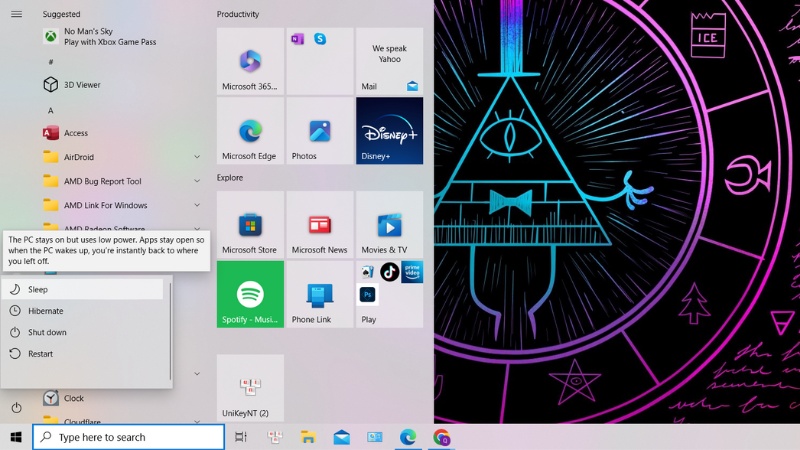Click the Productivity group header
Viewport: 800px width, 450px height.
(238, 14)
